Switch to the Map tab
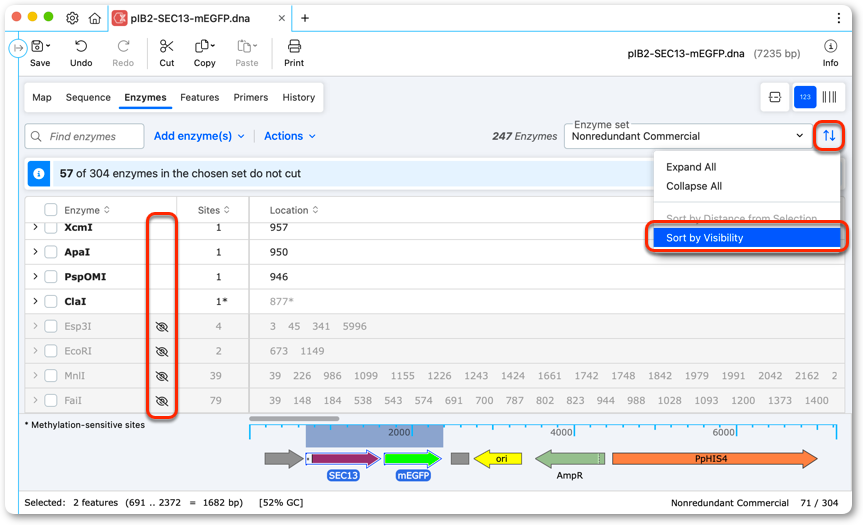863x525 pixels. [x=42, y=97]
